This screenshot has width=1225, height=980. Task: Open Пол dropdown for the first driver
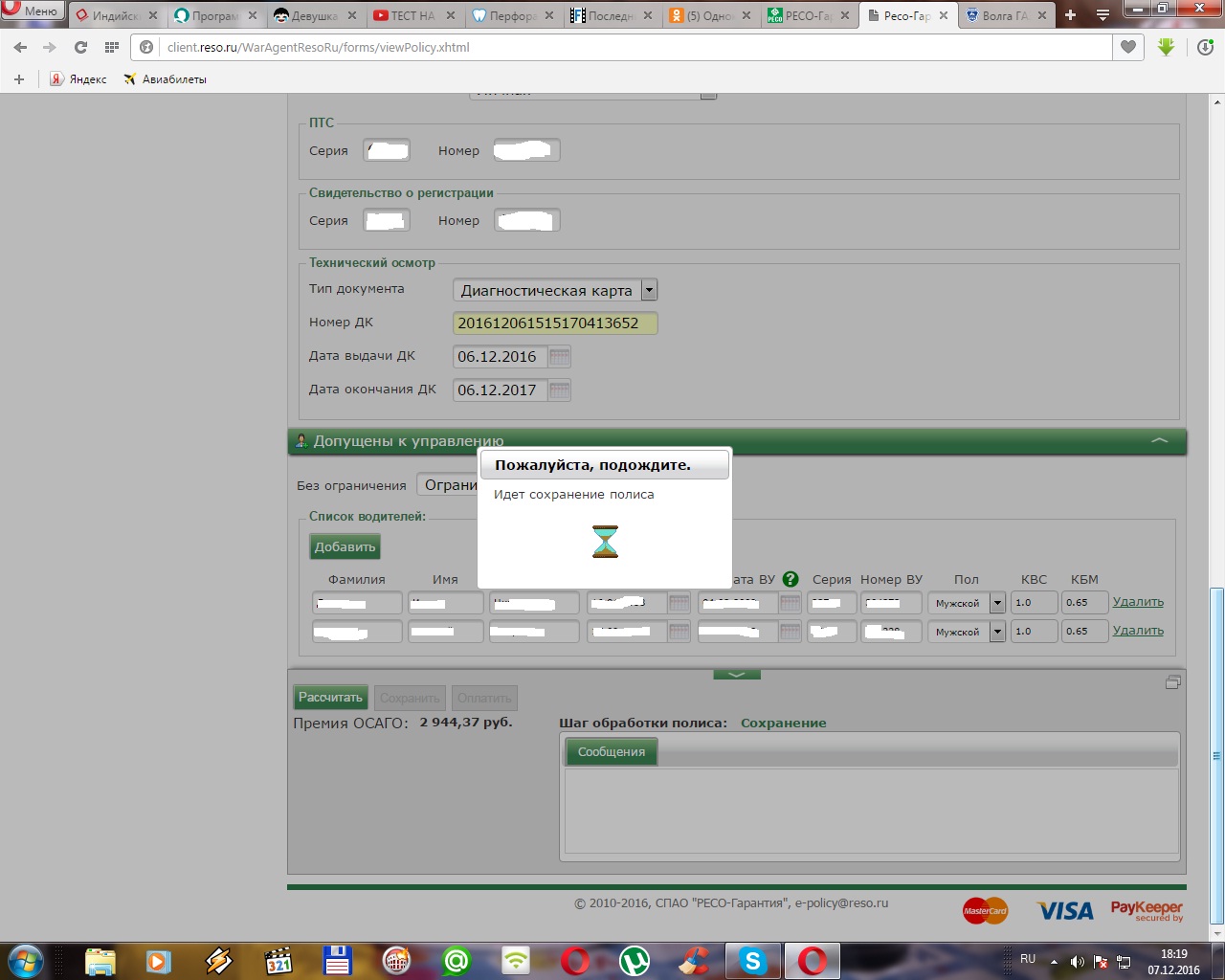[x=996, y=603]
